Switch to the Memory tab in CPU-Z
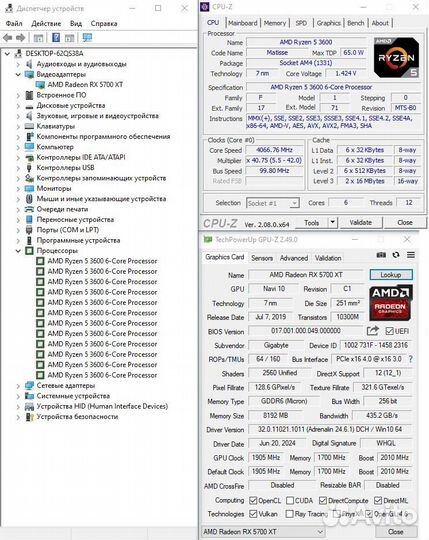This screenshot has height=540, width=429. [x=275, y=23]
